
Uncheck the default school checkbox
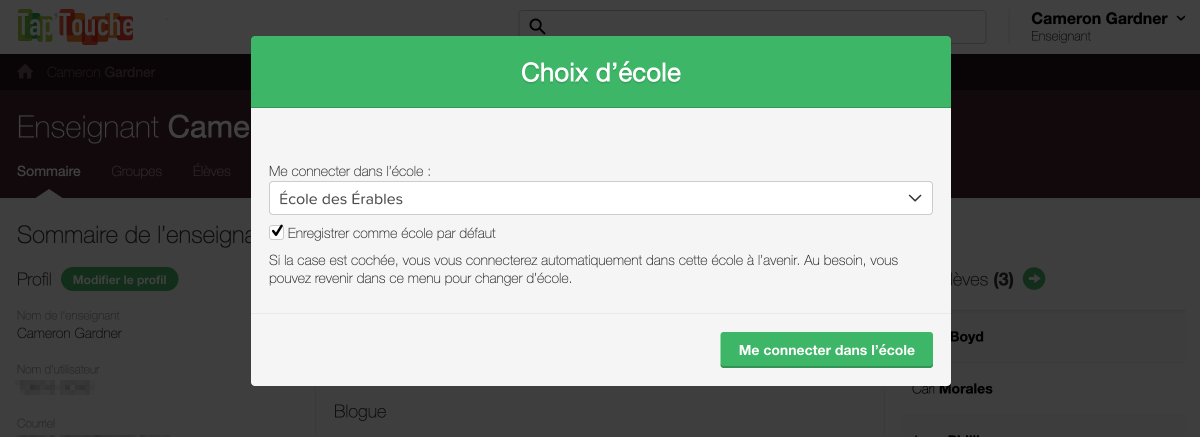pyautogui.click(x=277, y=232)
